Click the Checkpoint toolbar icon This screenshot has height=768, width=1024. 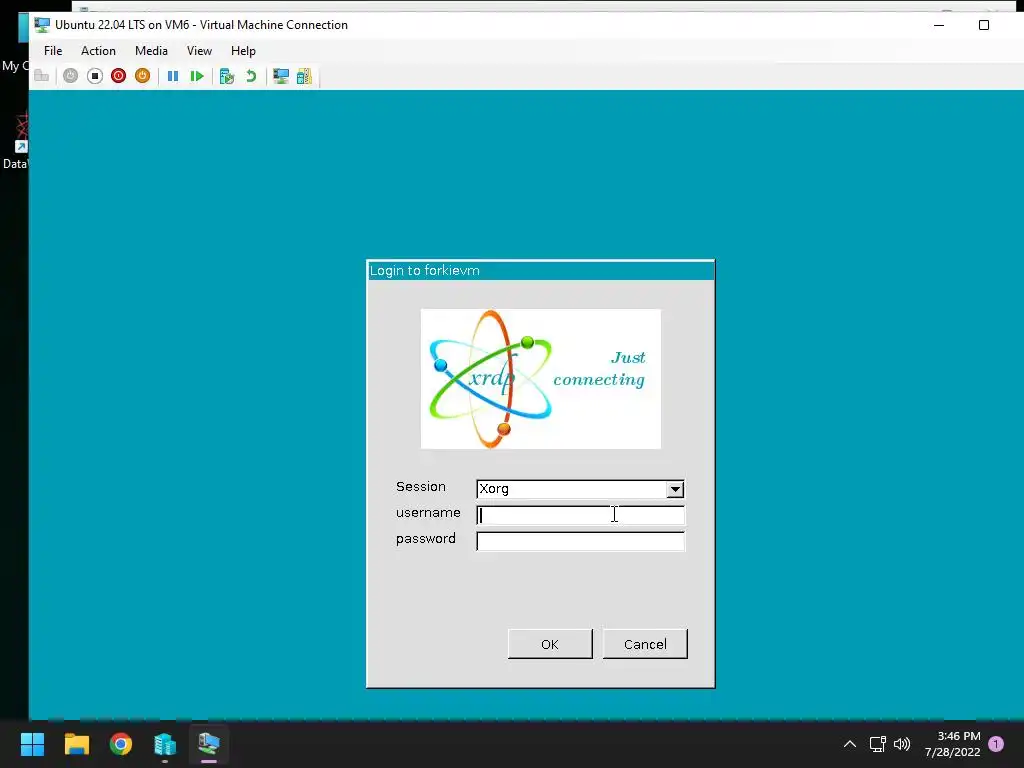(227, 76)
